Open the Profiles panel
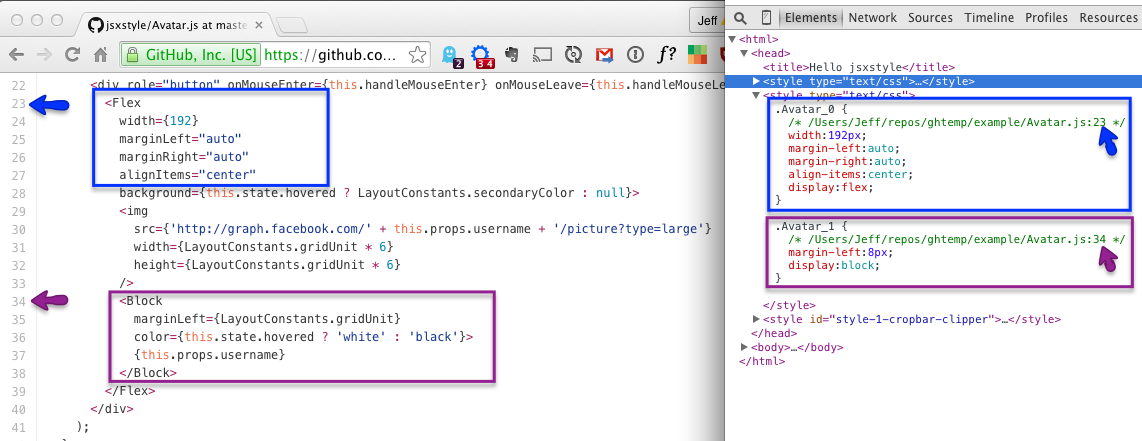This screenshot has height=441, width=1142. tap(1047, 17)
